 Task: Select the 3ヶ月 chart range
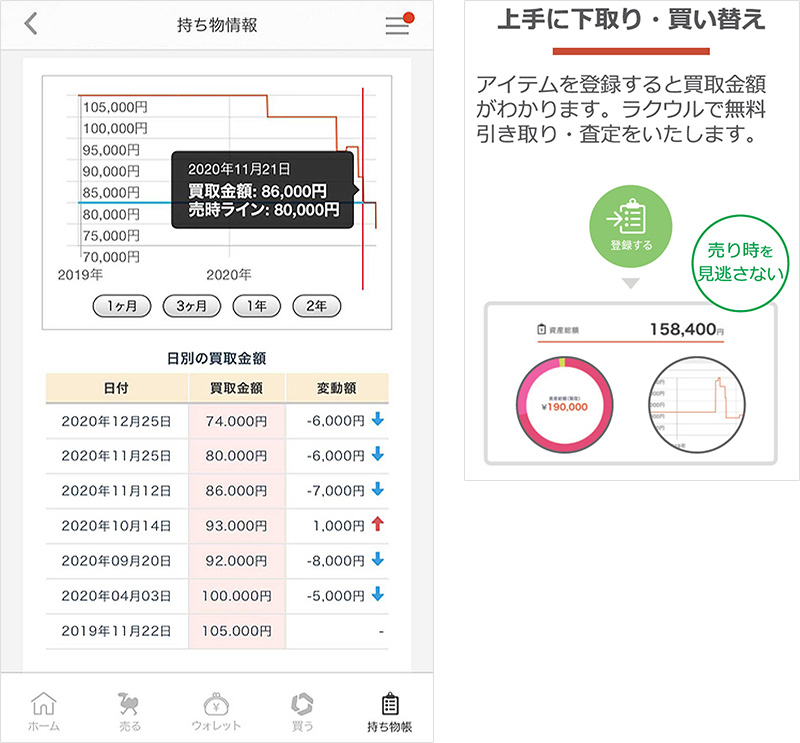pos(191,307)
